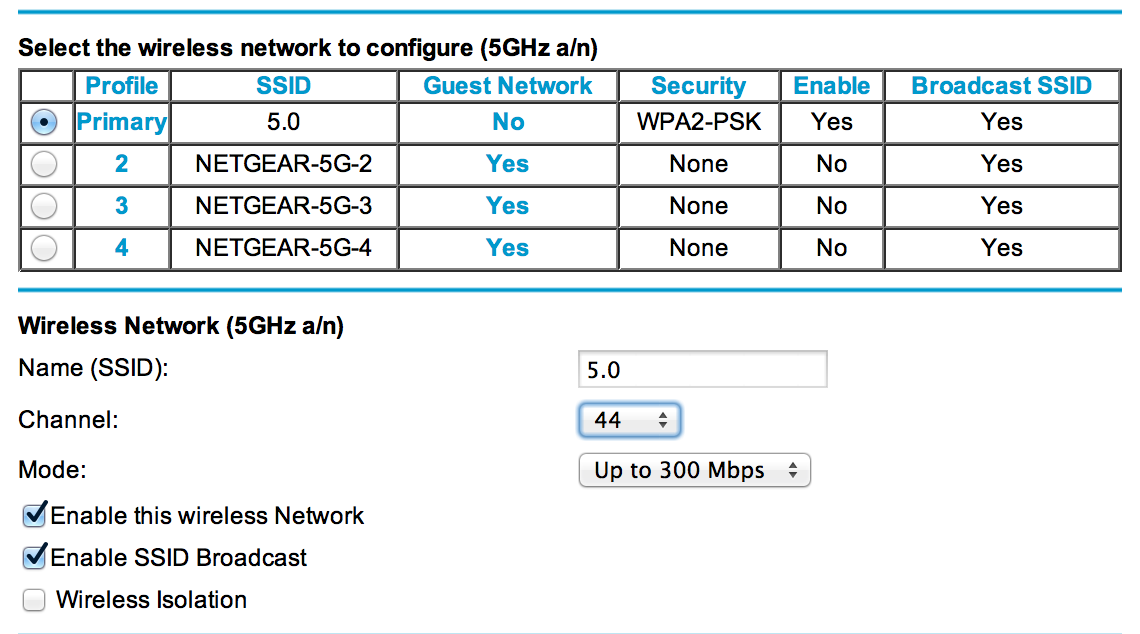1140x634 pixels.
Task: Select radio button for profile 2
Action: pos(44,164)
